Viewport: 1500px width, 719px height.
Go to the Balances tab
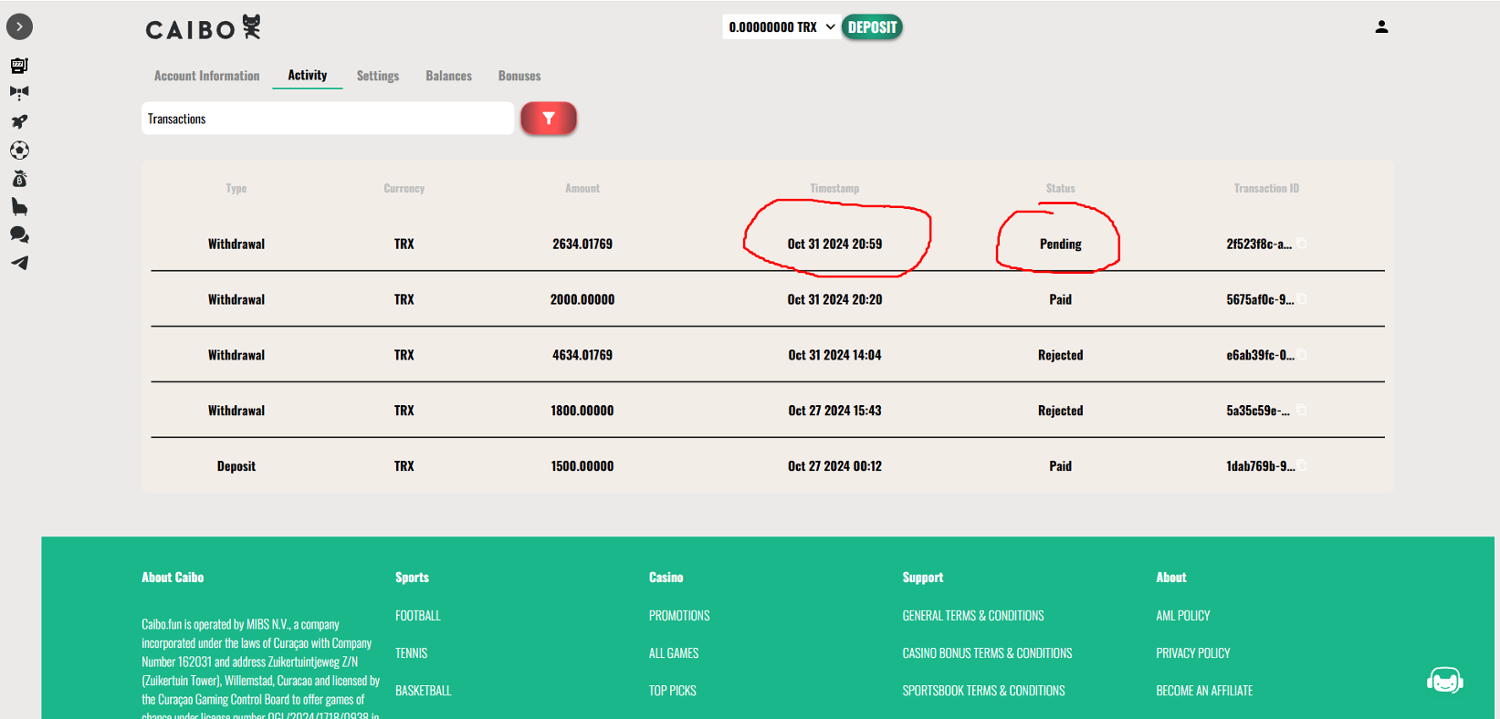[448, 76]
